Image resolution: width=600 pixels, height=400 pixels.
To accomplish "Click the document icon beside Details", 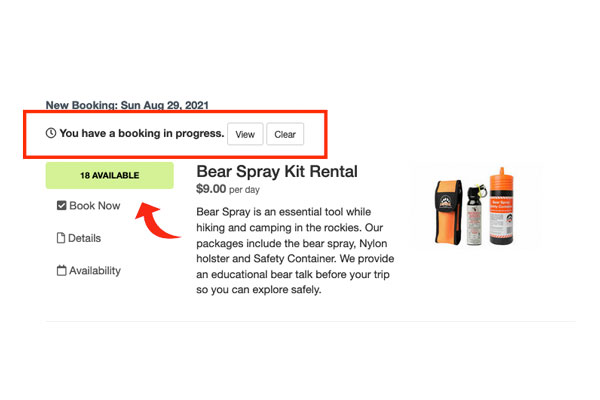I will click(x=61, y=238).
